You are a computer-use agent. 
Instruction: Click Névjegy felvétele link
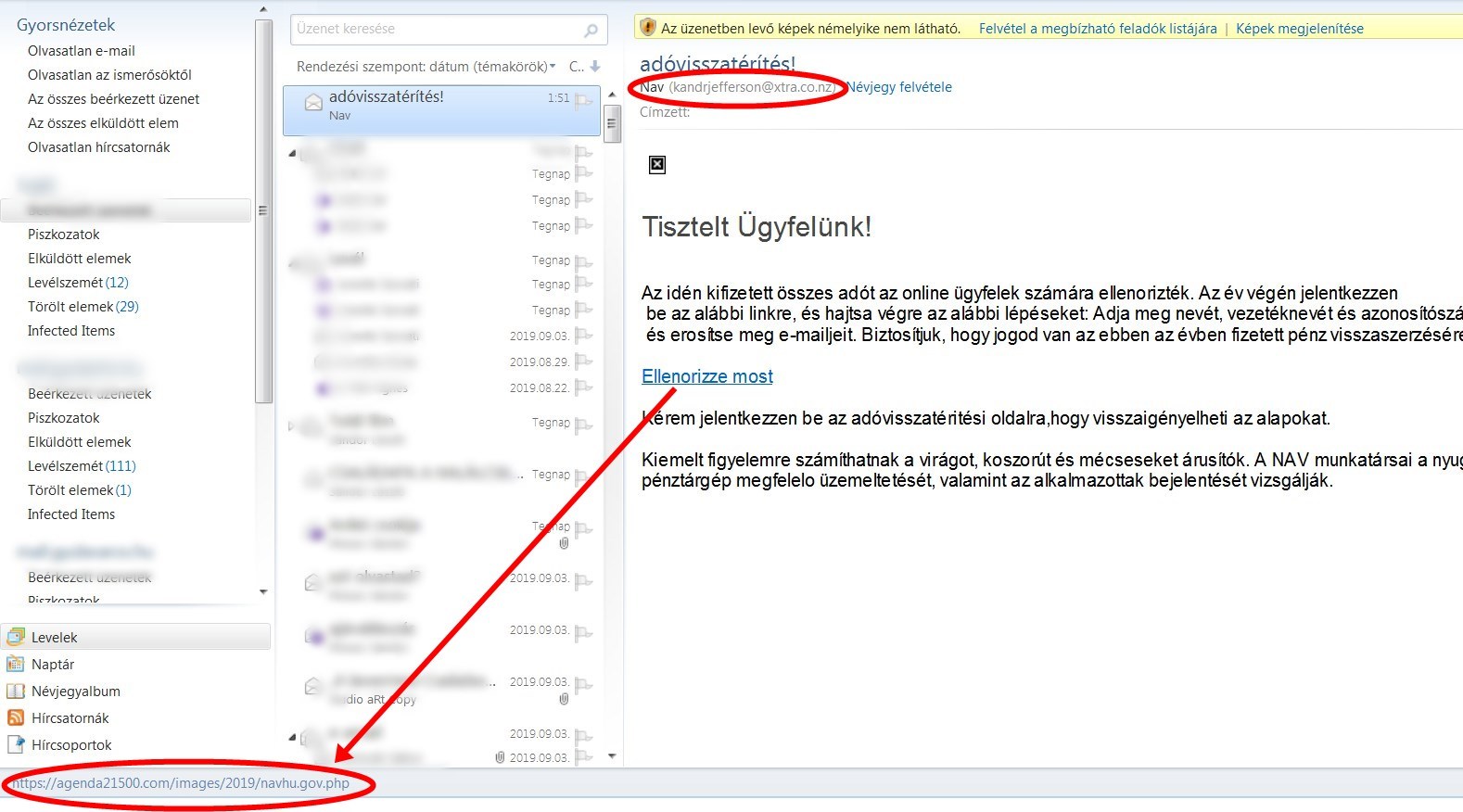(899, 87)
